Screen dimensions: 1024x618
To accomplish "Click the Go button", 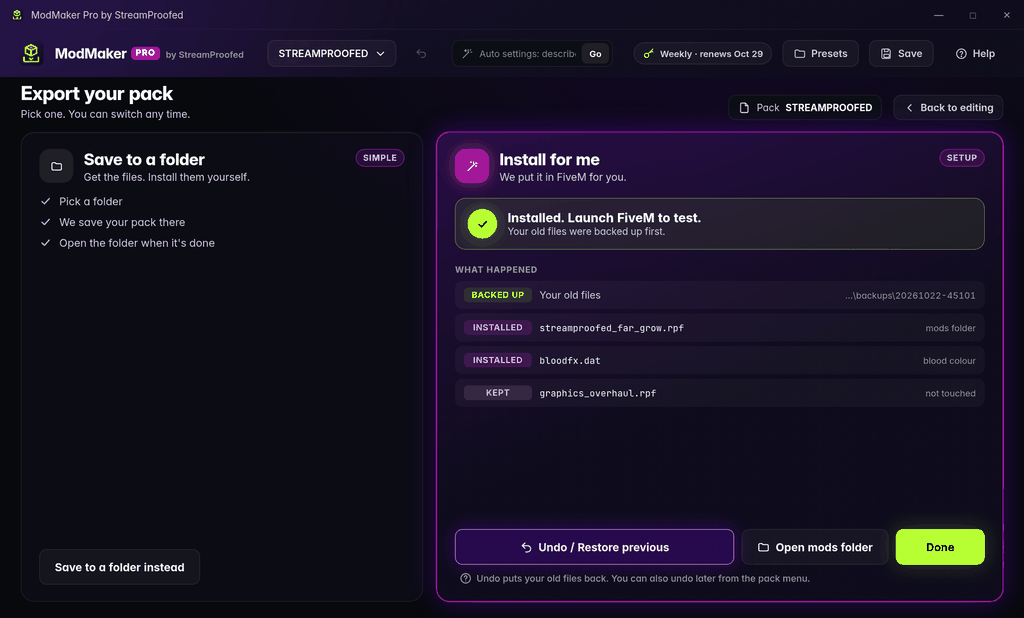I will coord(595,54).
